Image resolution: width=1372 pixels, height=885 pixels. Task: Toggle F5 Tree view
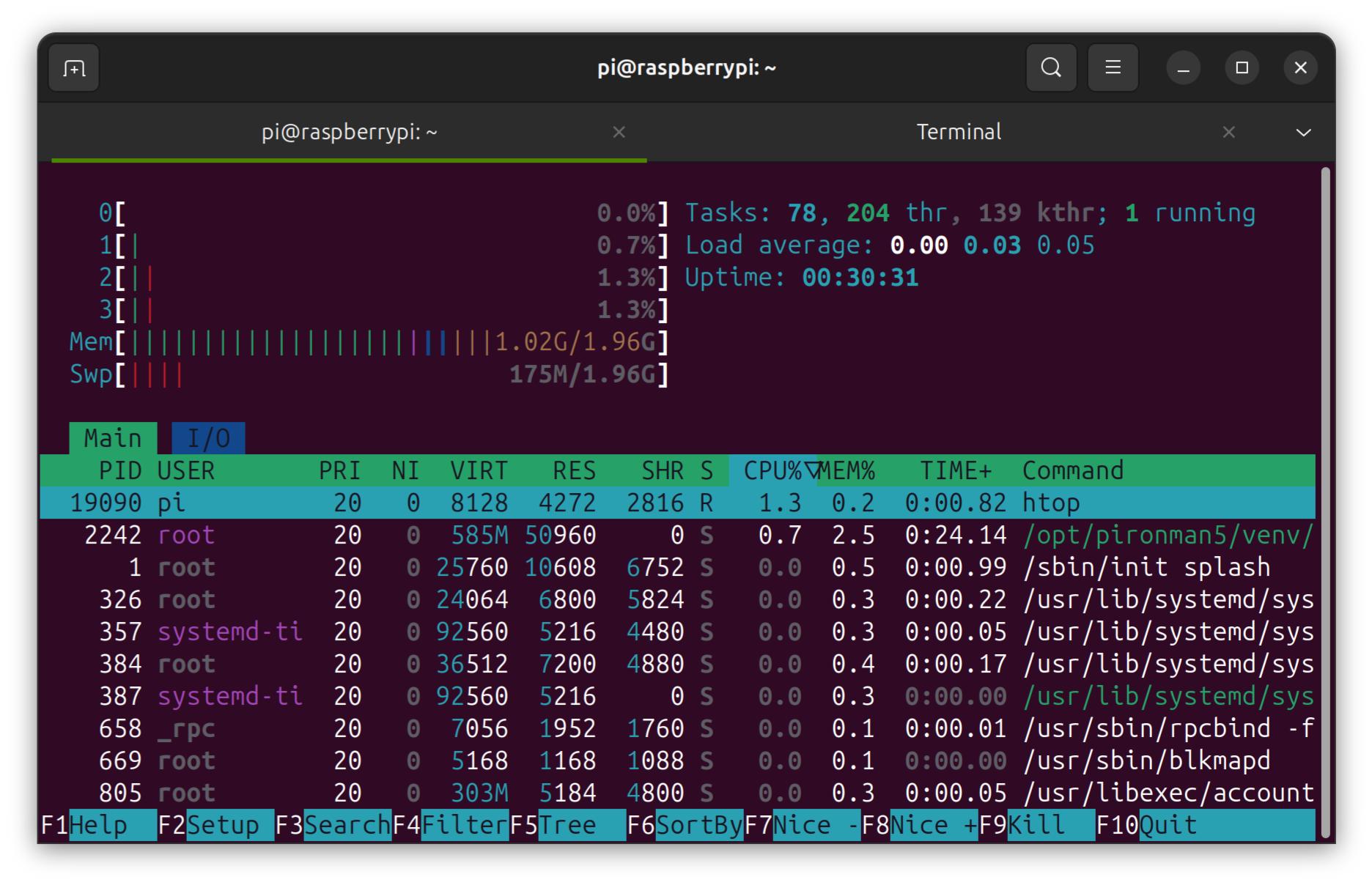[x=567, y=825]
